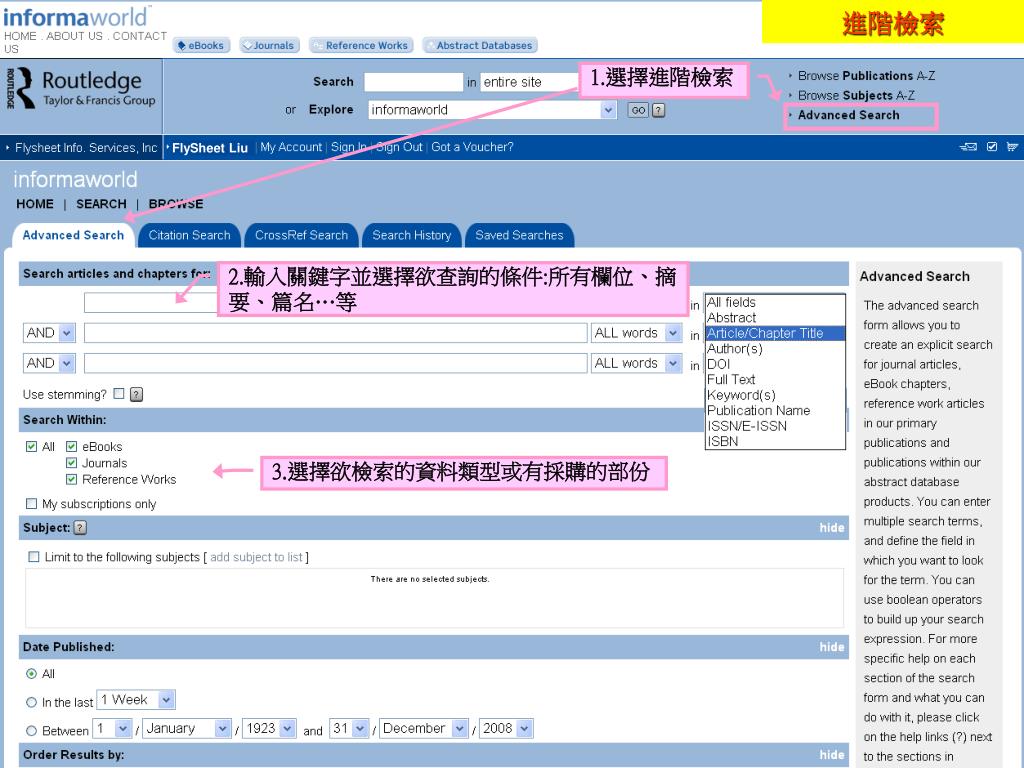Enable the Use stemming checkbox
This screenshot has height=768, width=1024.
point(118,393)
